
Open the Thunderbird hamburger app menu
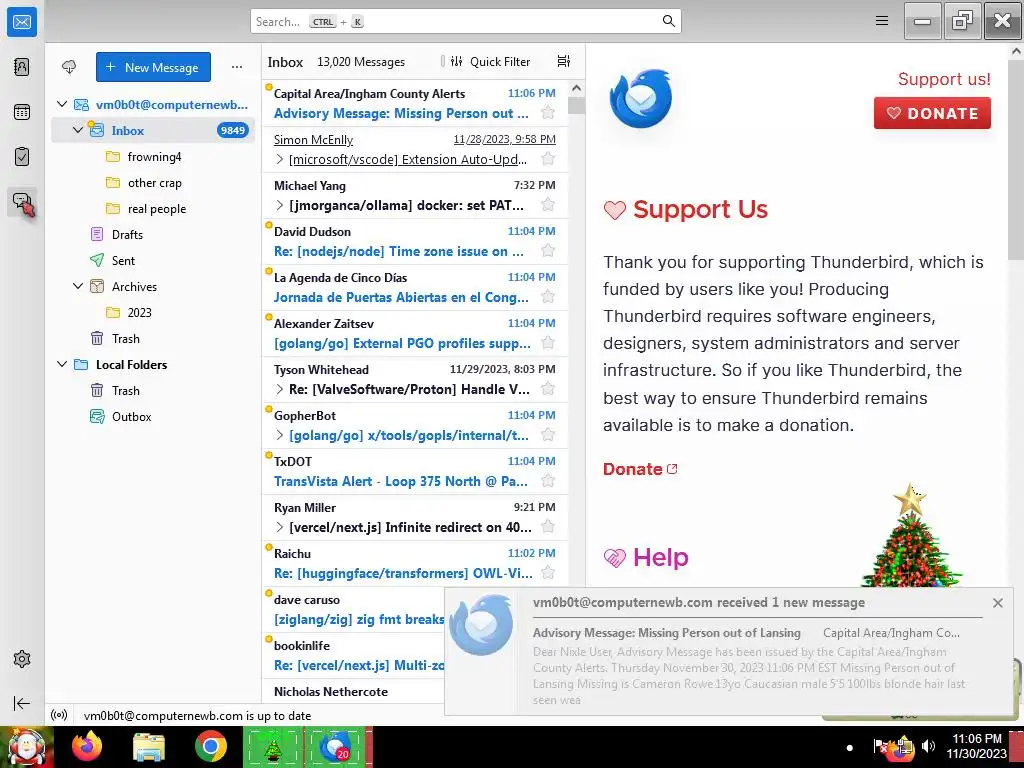(882, 21)
